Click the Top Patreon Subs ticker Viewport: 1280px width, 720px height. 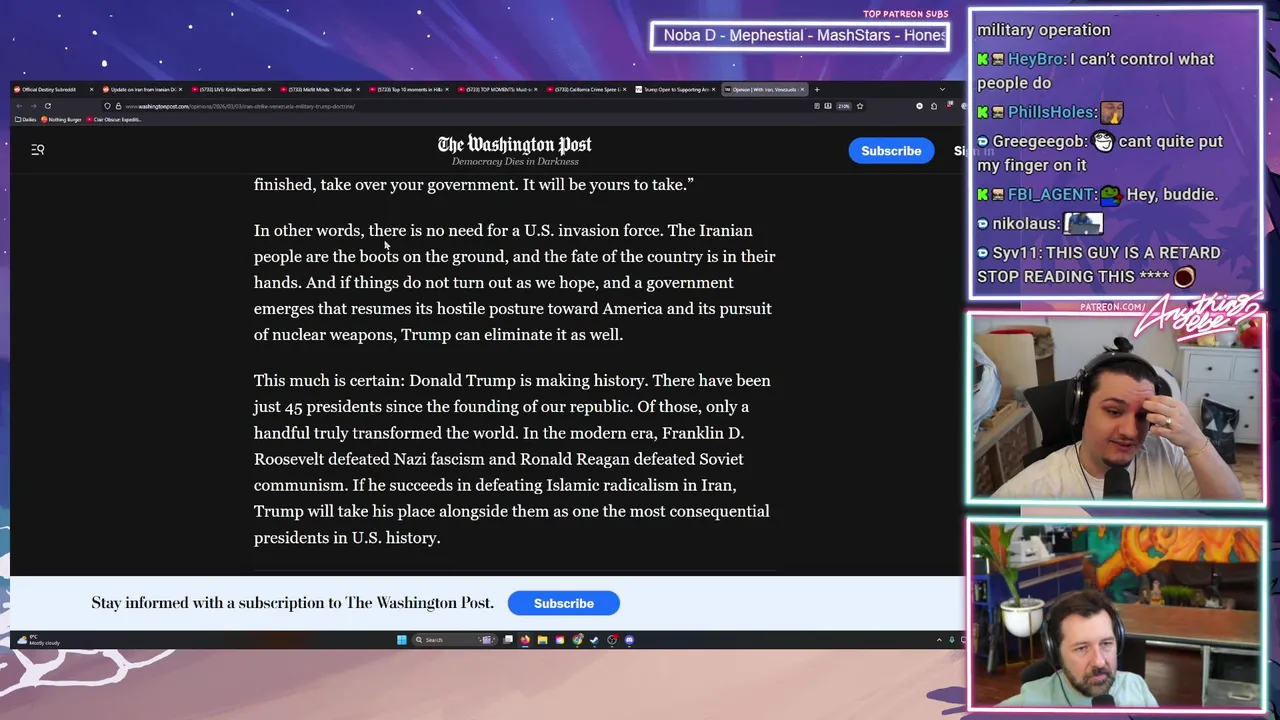800,36
